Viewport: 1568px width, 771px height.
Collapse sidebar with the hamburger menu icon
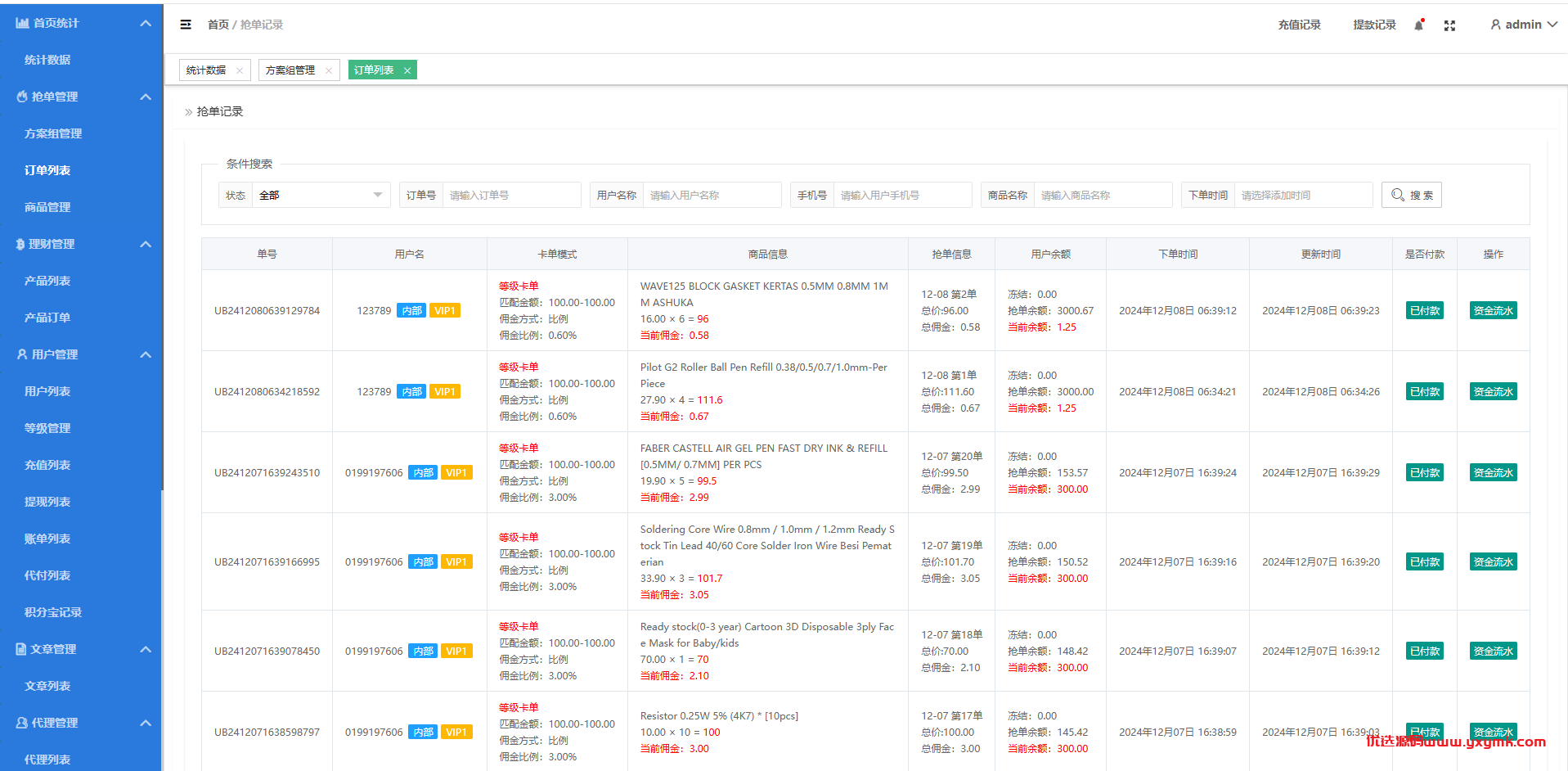pyautogui.click(x=186, y=25)
